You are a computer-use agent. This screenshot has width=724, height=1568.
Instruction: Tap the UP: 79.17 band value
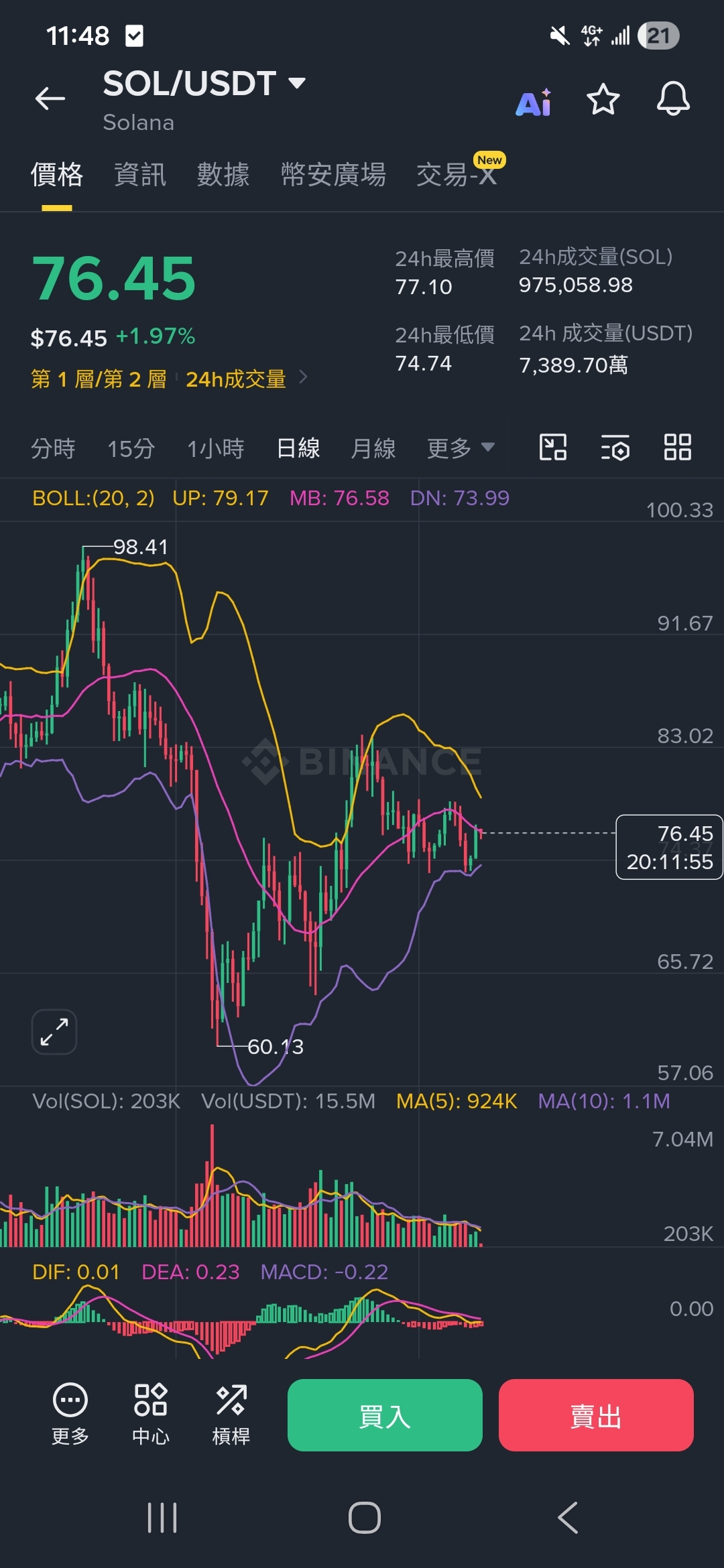tap(221, 498)
